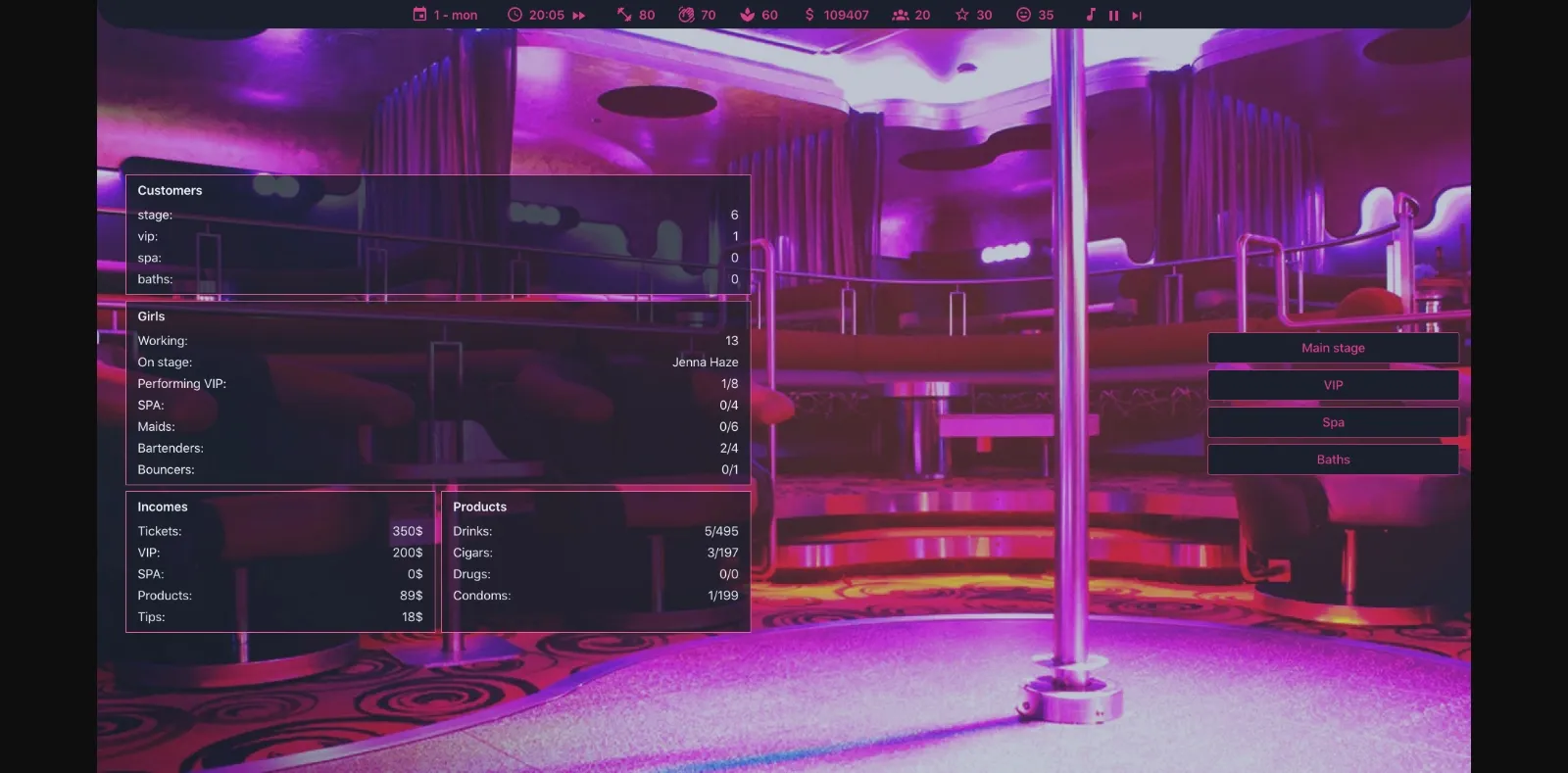Click the Customers panel heading

tap(170, 191)
